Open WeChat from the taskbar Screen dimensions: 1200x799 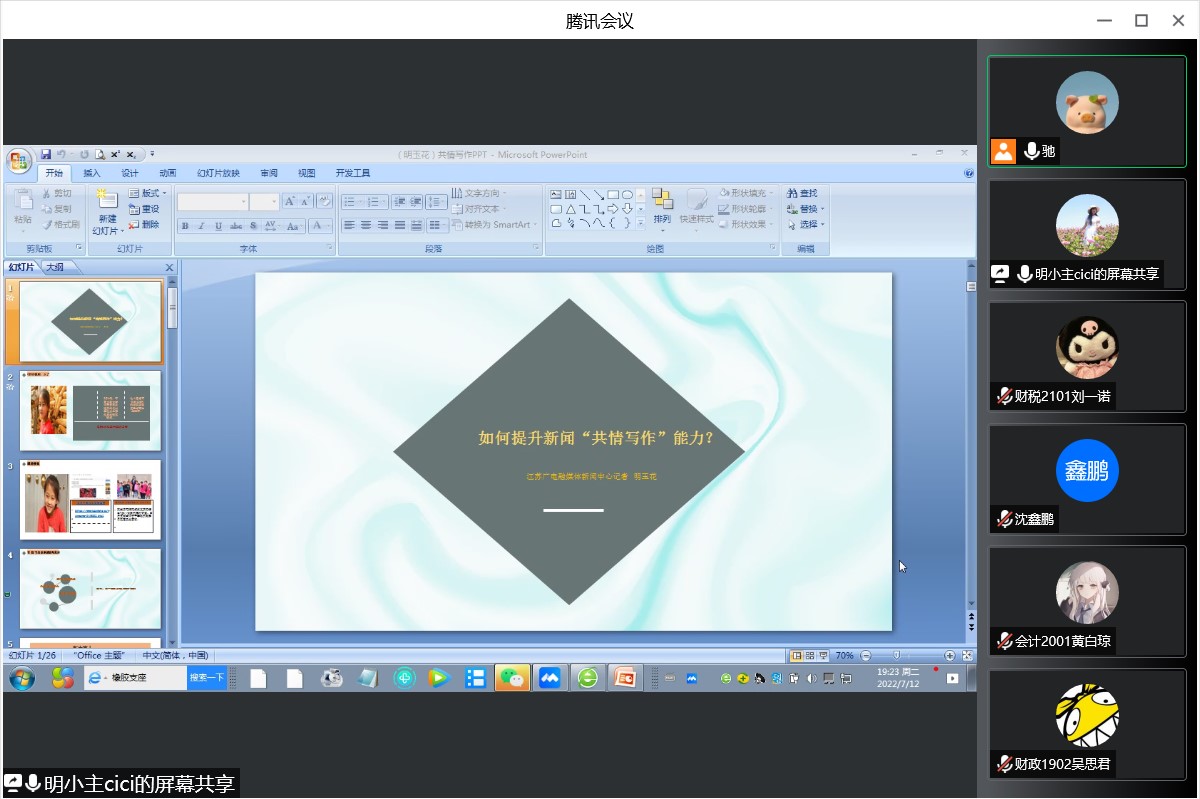coord(512,678)
